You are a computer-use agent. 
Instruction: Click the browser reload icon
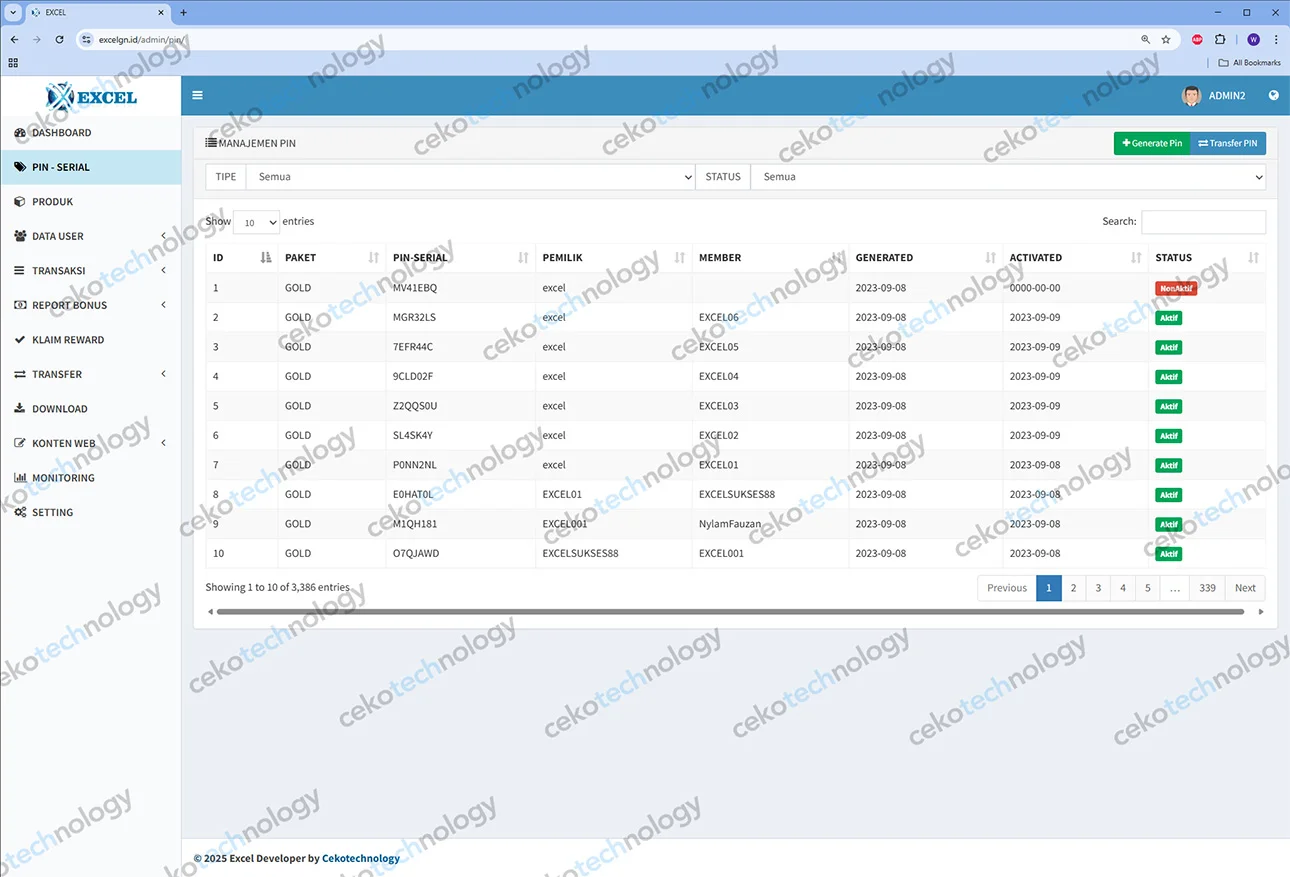(x=59, y=39)
